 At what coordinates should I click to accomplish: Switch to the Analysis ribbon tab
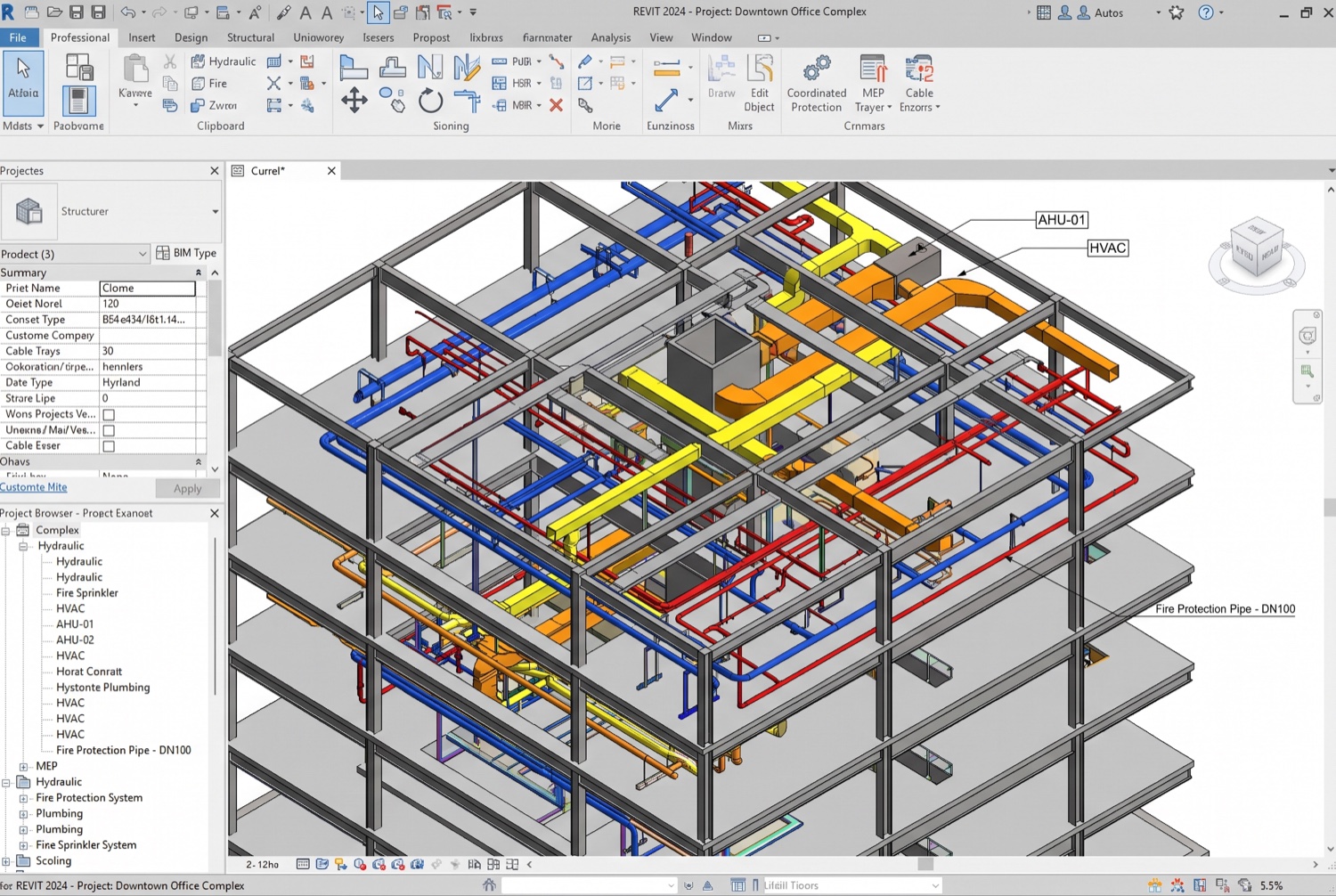[x=611, y=37]
